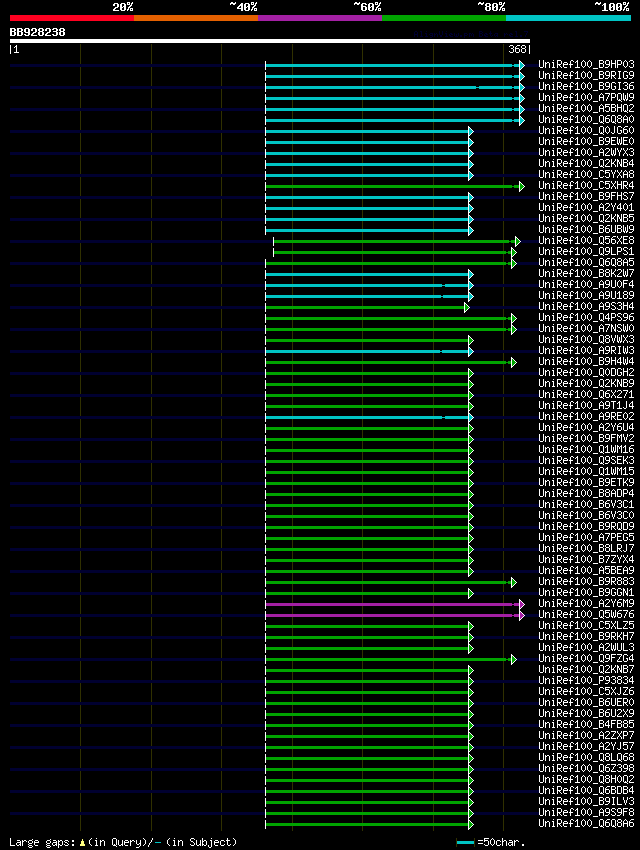This screenshot has height=850, width=640.
Task: Select the UniRef100_A7PEG5 label
Action: (586, 538)
